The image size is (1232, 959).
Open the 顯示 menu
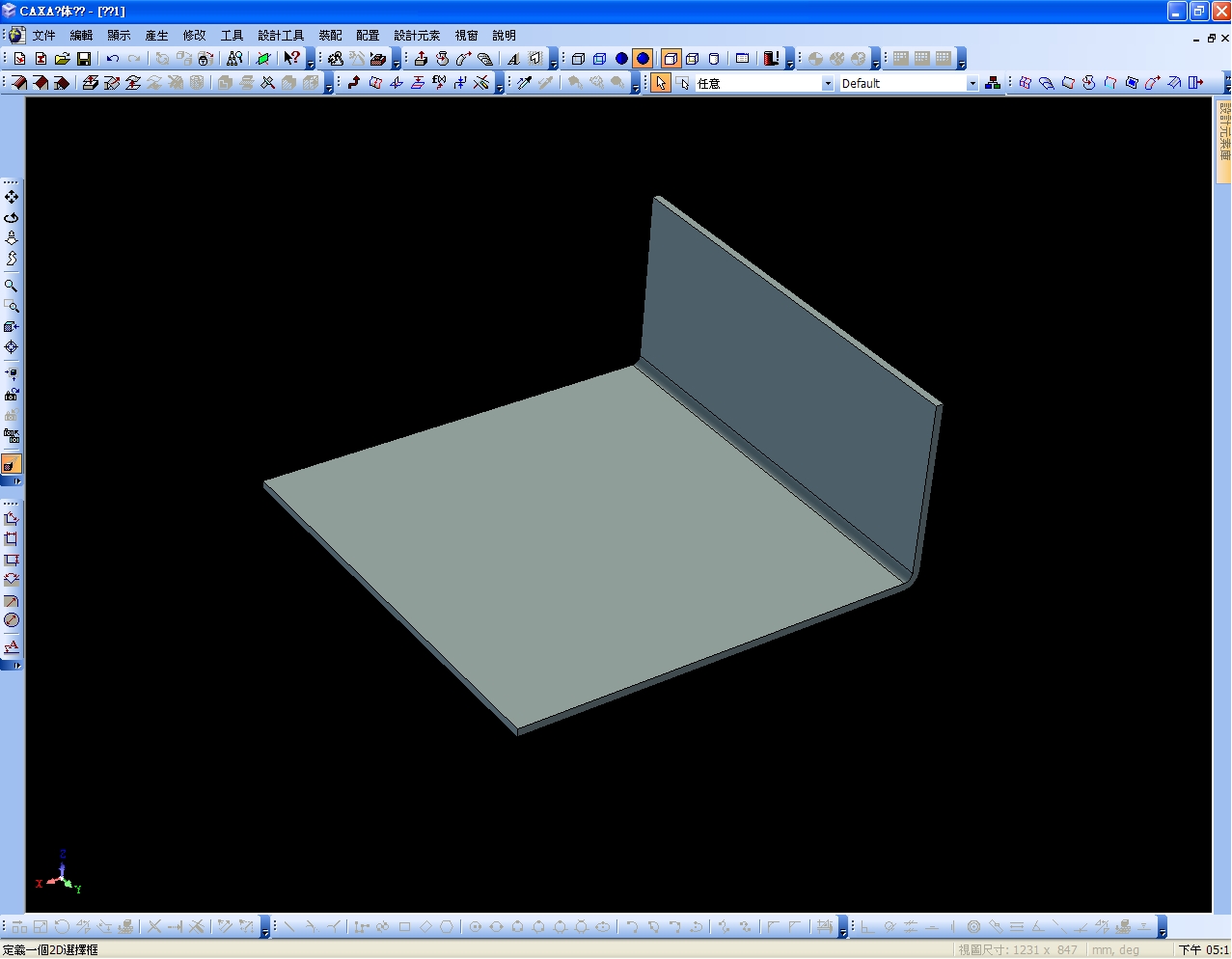coord(120,35)
